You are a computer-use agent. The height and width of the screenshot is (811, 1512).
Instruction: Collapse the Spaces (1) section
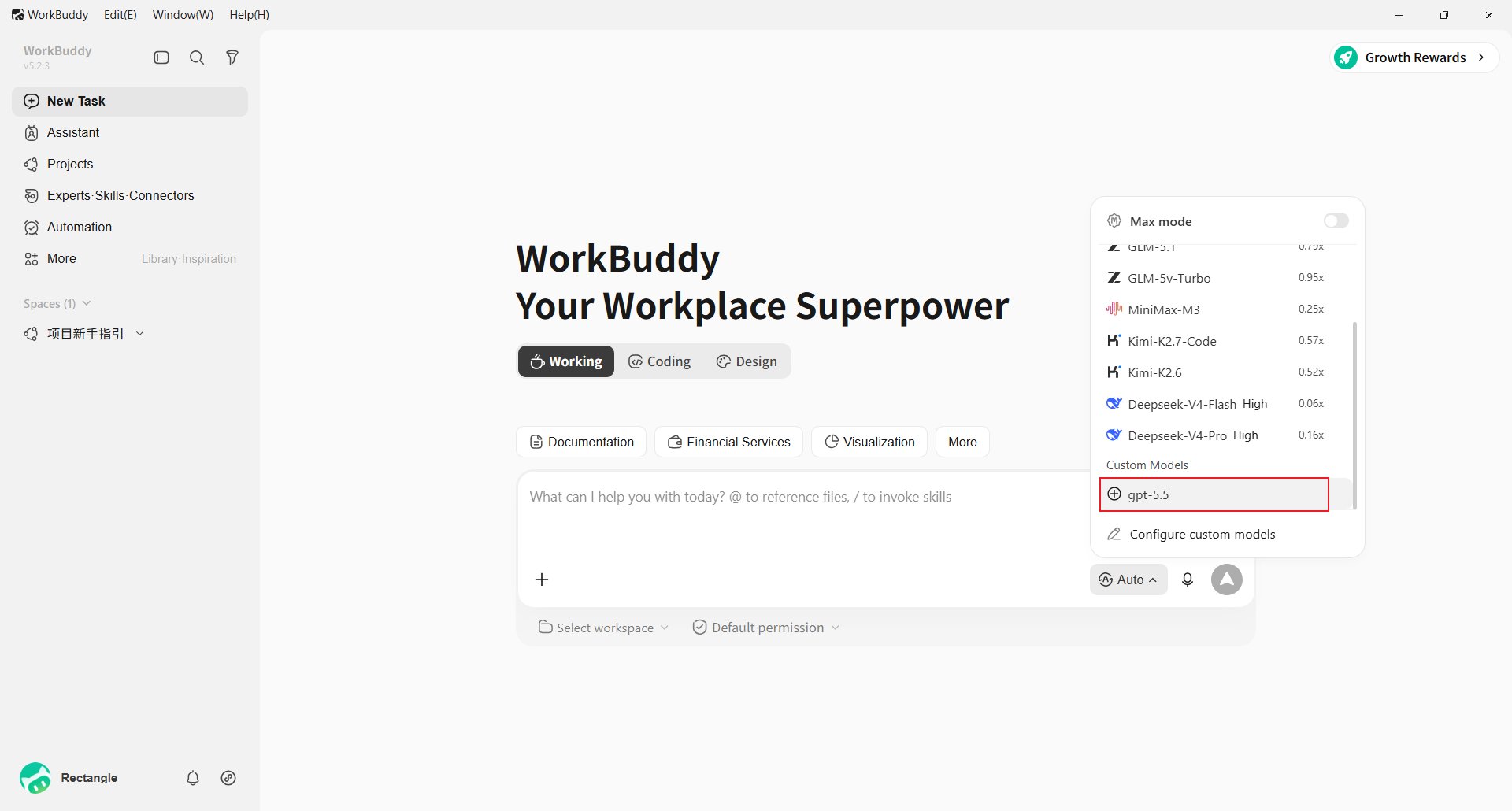click(x=57, y=303)
